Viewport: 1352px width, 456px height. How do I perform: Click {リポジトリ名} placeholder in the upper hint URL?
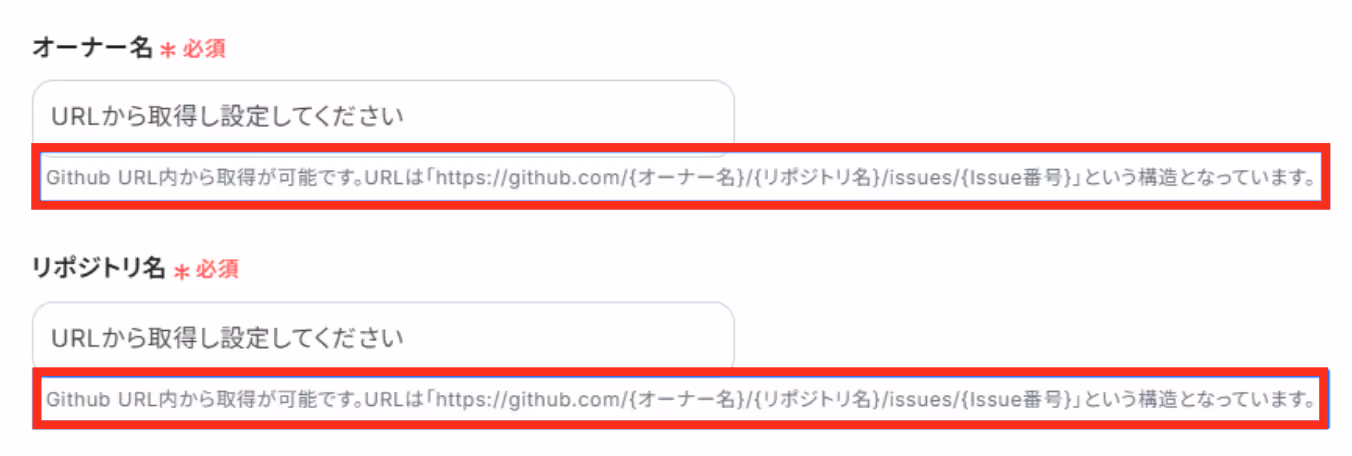816,179
